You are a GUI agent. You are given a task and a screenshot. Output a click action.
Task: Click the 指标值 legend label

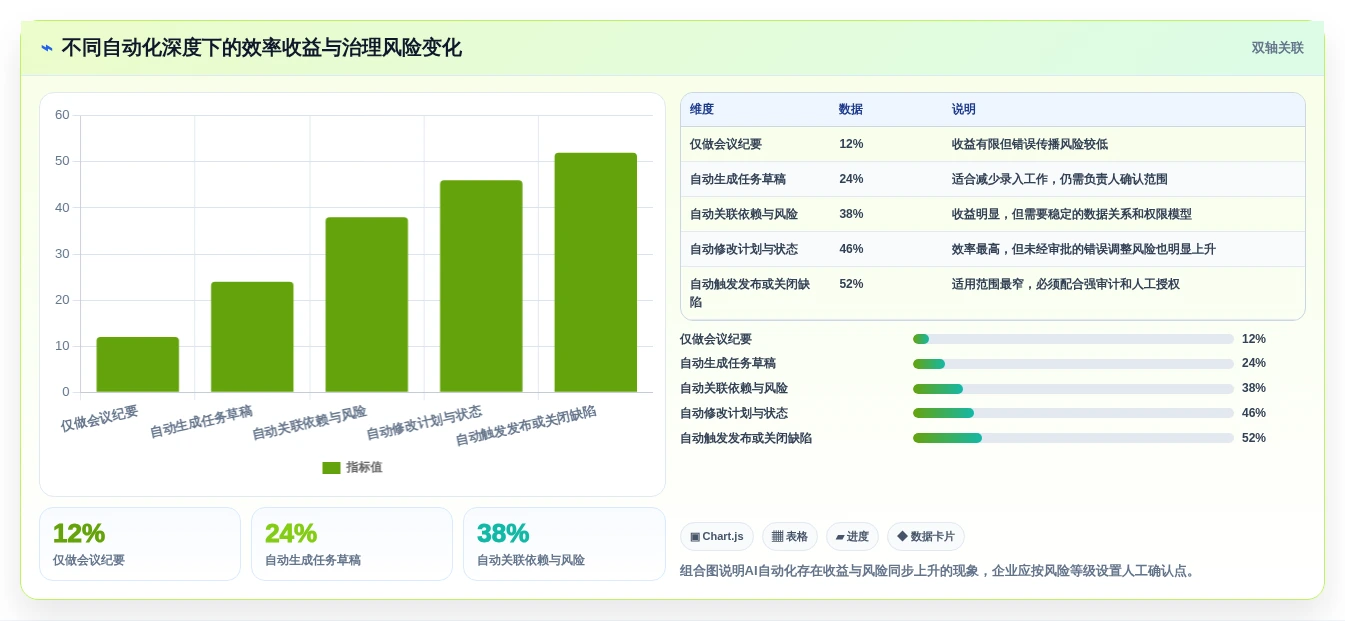[364, 467]
